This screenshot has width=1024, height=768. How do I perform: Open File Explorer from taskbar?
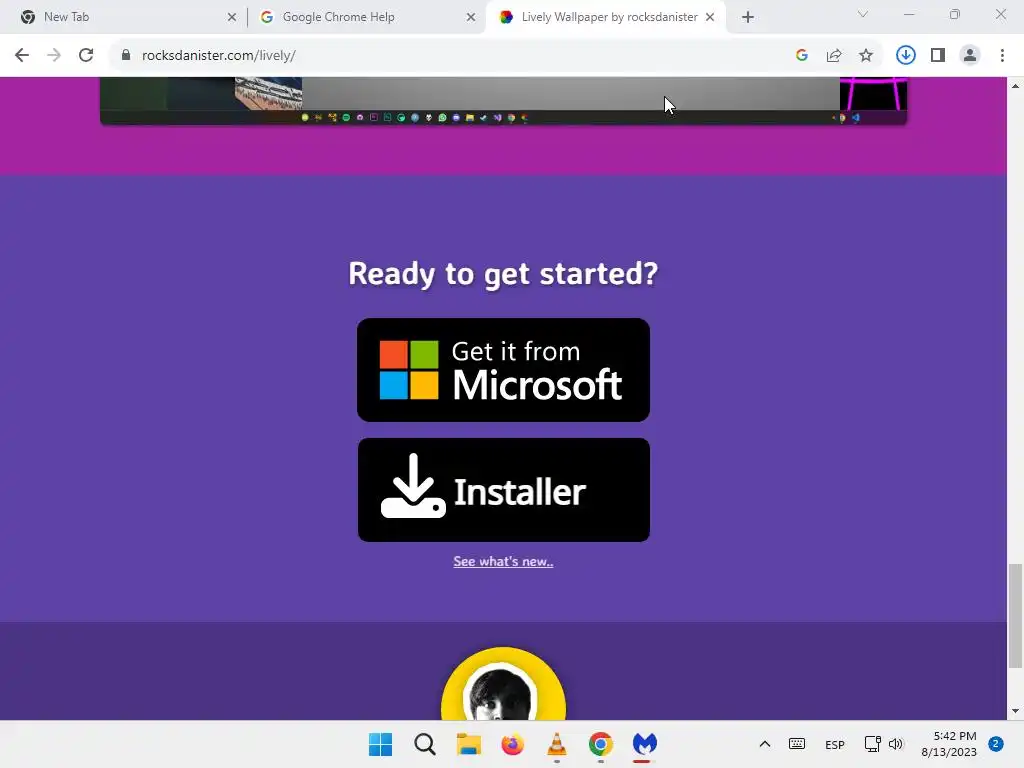pyautogui.click(x=468, y=744)
